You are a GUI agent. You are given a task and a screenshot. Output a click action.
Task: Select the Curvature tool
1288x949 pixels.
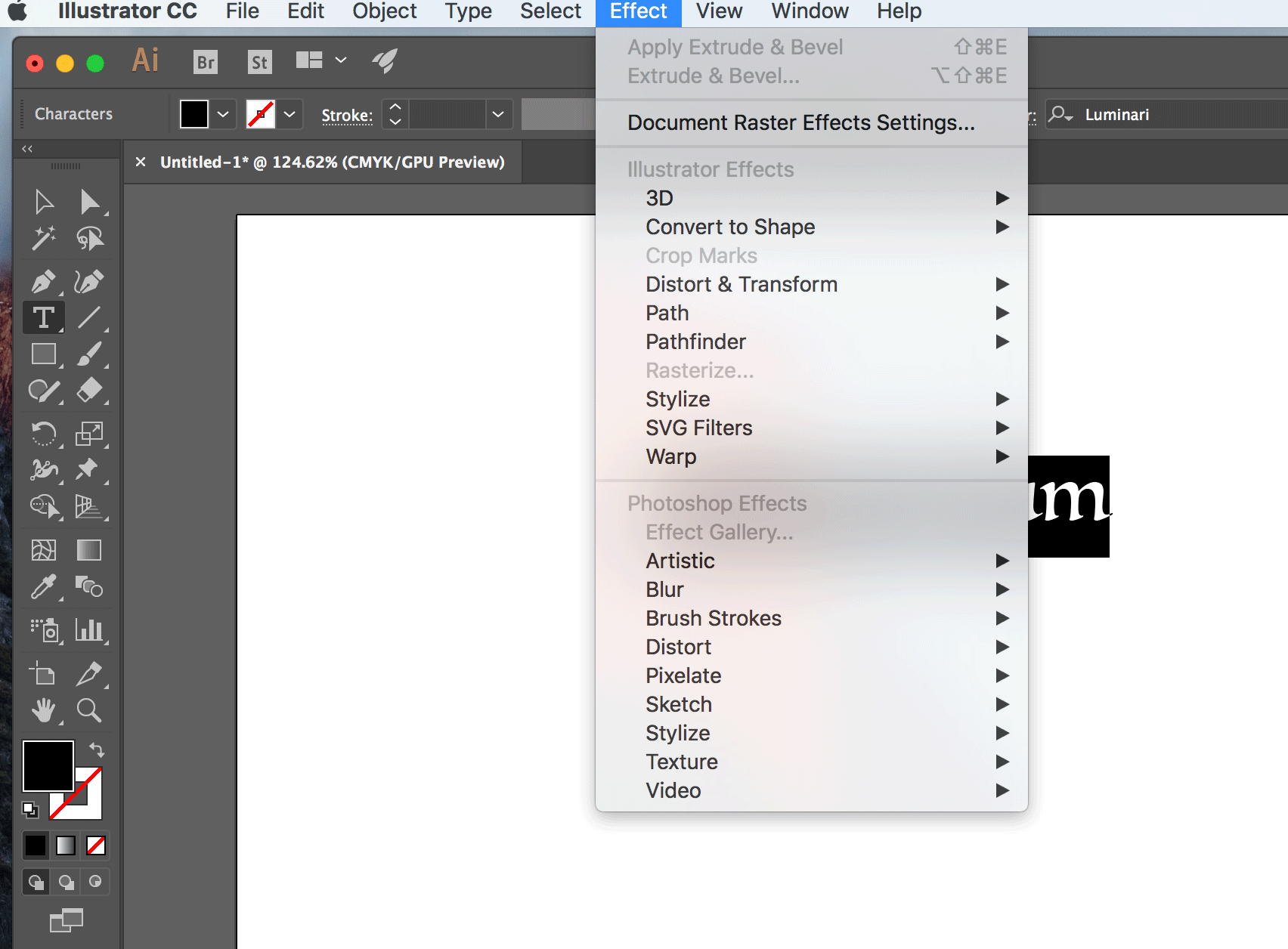[x=89, y=281]
